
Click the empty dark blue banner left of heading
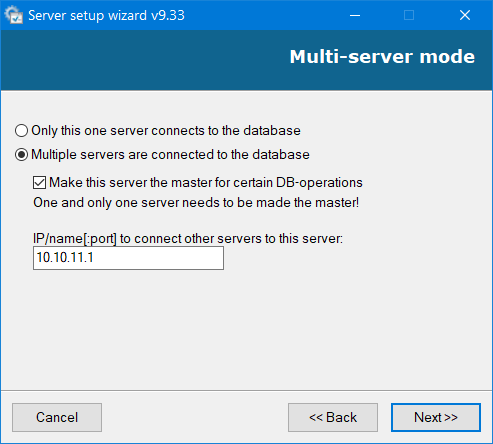[x=143, y=60]
